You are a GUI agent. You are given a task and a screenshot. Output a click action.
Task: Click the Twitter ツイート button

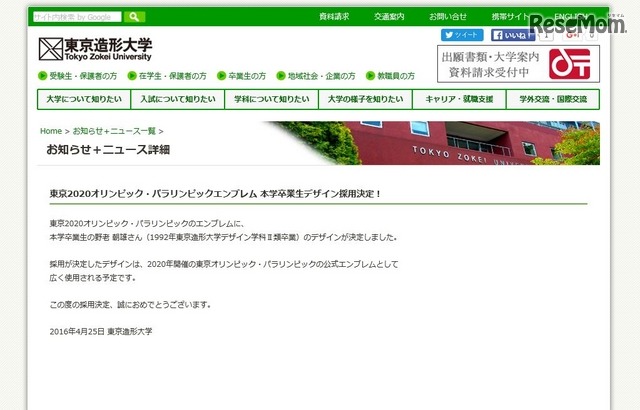coord(461,34)
